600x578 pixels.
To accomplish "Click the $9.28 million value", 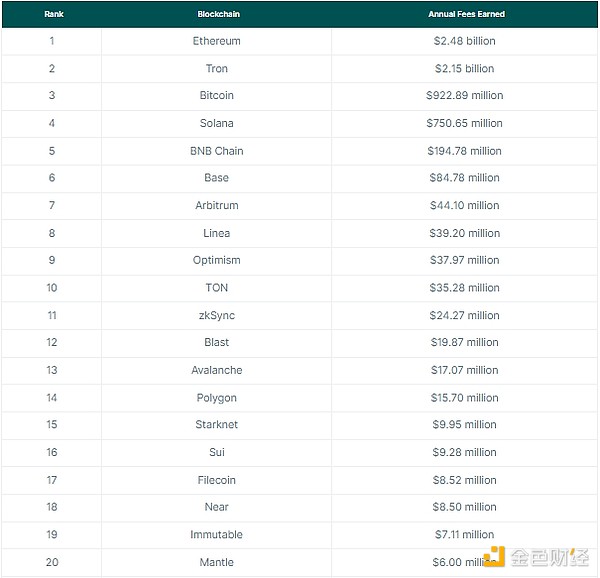I will [465, 452].
